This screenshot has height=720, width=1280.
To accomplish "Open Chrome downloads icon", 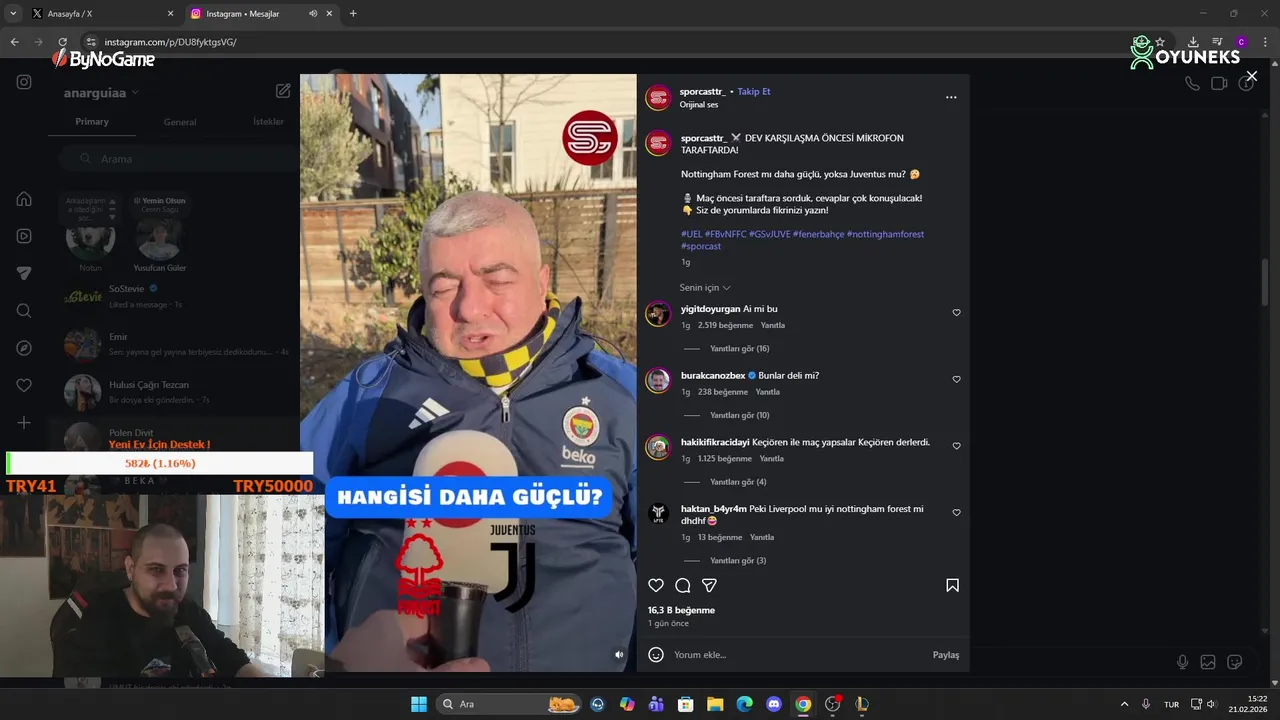I will 1193,42.
